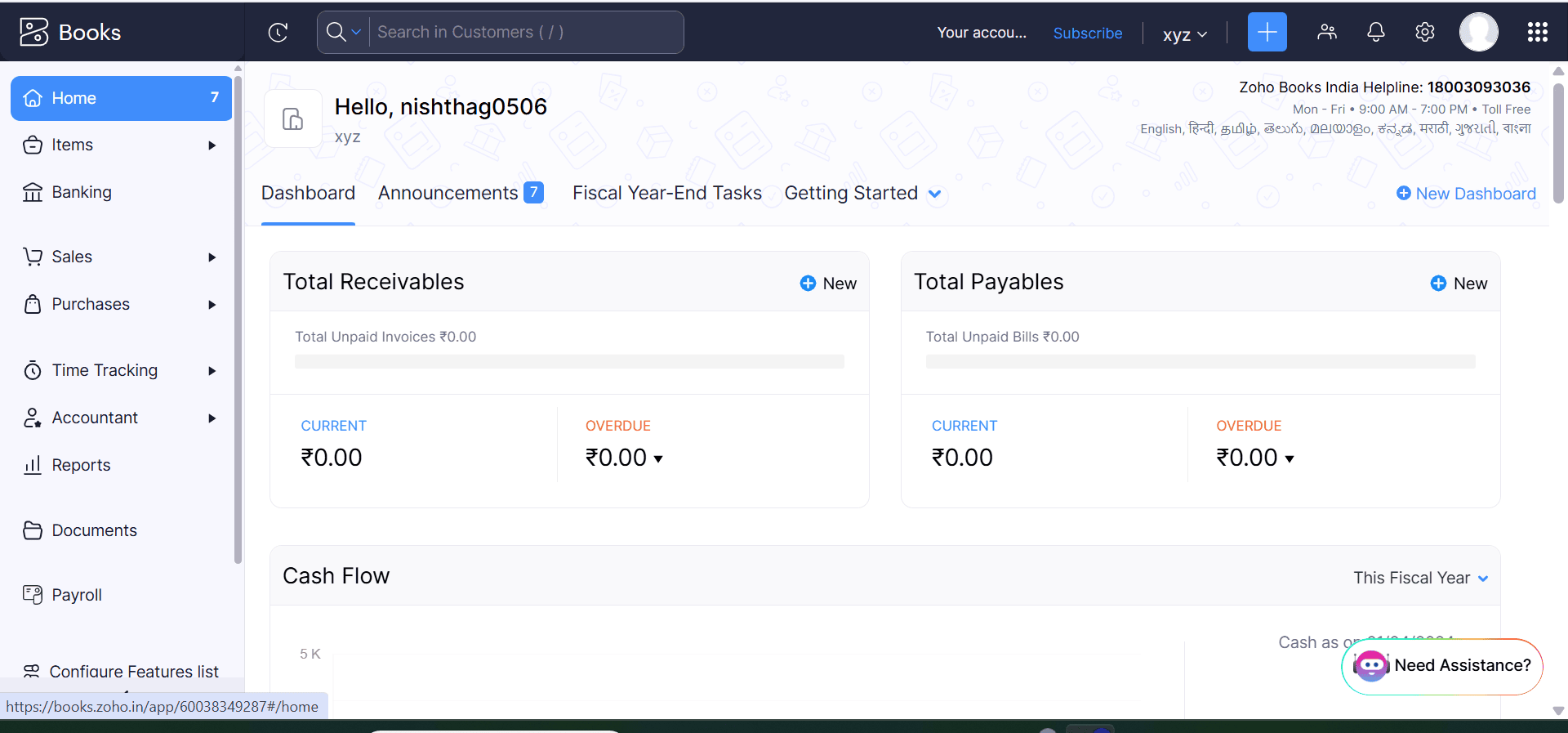The image size is (1568, 733).
Task: Expand the Time Tracking submenu arrow
Action: pyautogui.click(x=212, y=371)
